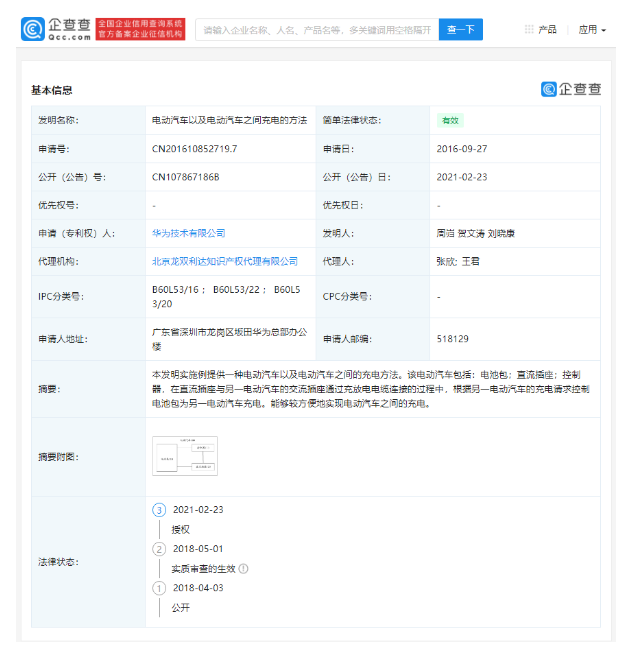Click the 企查查 Qcc.com logo in header
The width and height of the screenshot is (633, 651).
pyautogui.click(x=56, y=29)
